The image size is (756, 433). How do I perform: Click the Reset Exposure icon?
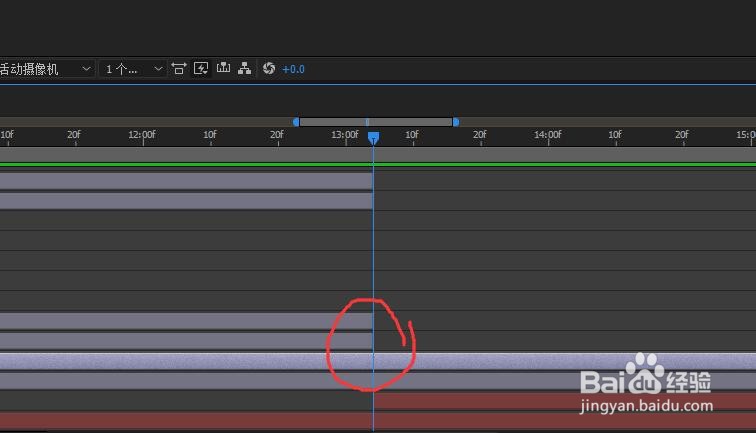269,68
